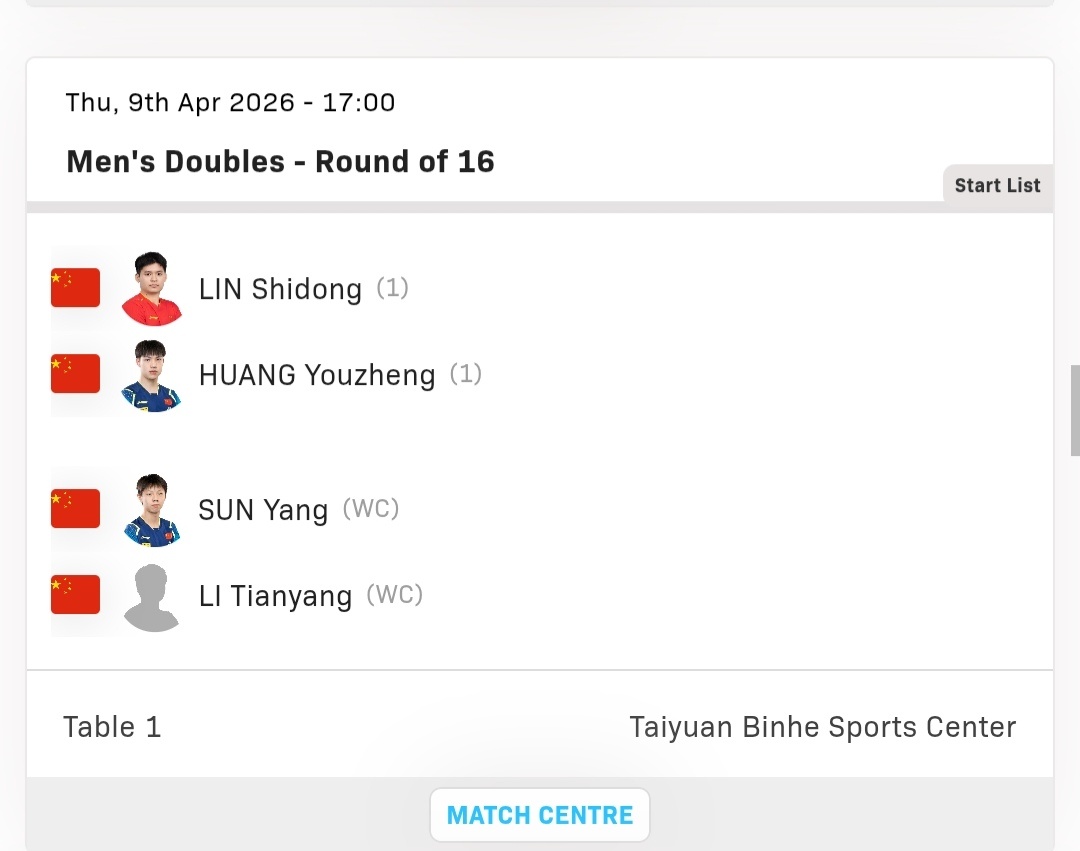This screenshot has width=1080, height=851.
Task: Click the Table 1 label
Action: pyautogui.click(x=112, y=727)
